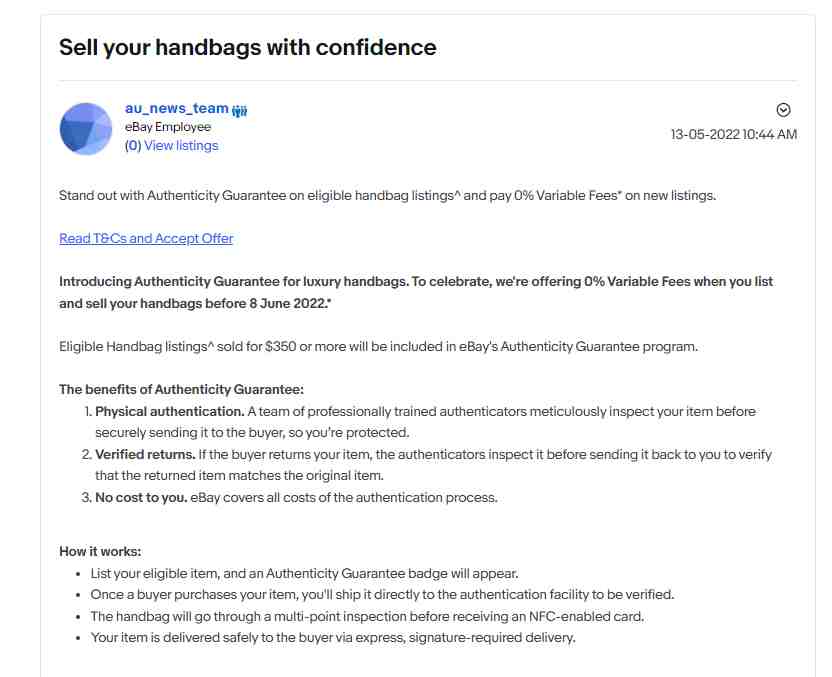Click the Eligible Handbag listings $350 sentence
The height and width of the screenshot is (677, 832).
coord(378,346)
